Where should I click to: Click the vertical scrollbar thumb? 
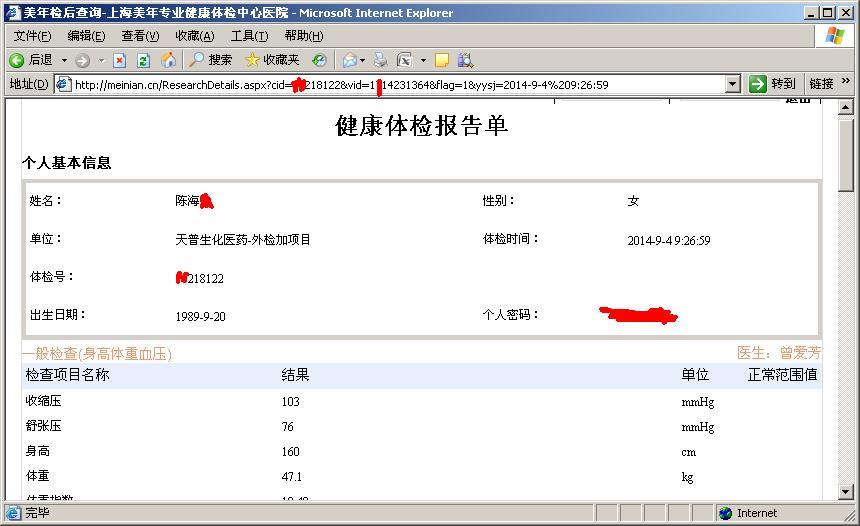pyautogui.click(x=846, y=155)
